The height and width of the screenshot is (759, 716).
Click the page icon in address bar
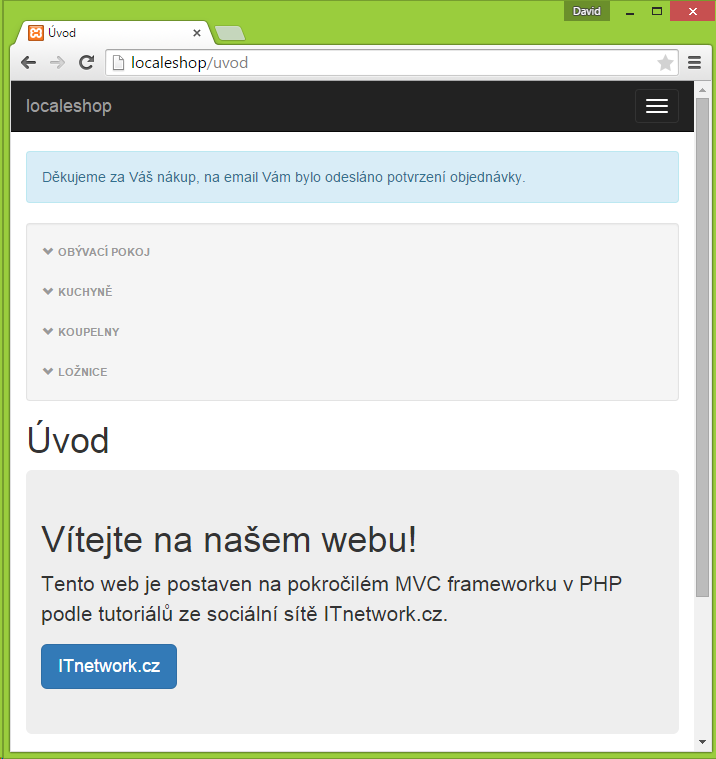[x=118, y=63]
